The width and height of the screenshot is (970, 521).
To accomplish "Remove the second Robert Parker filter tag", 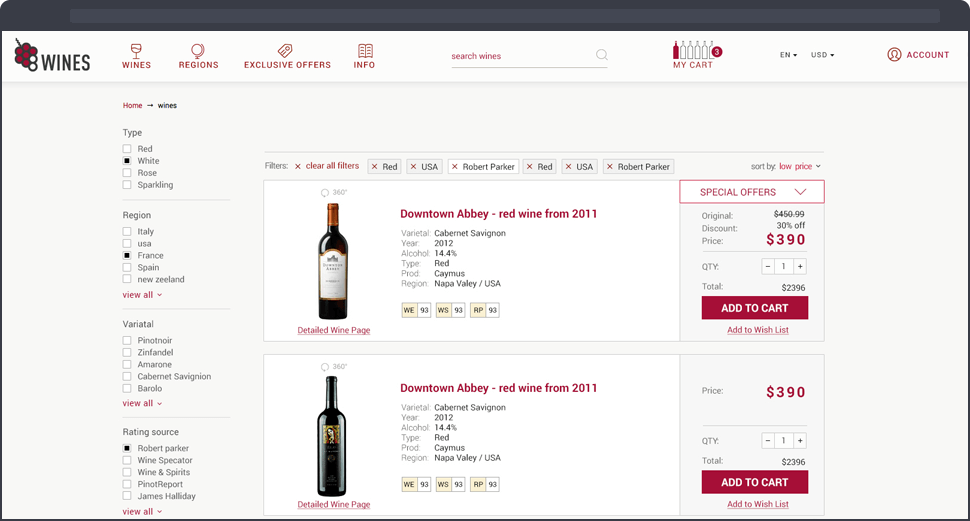I will (x=610, y=166).
